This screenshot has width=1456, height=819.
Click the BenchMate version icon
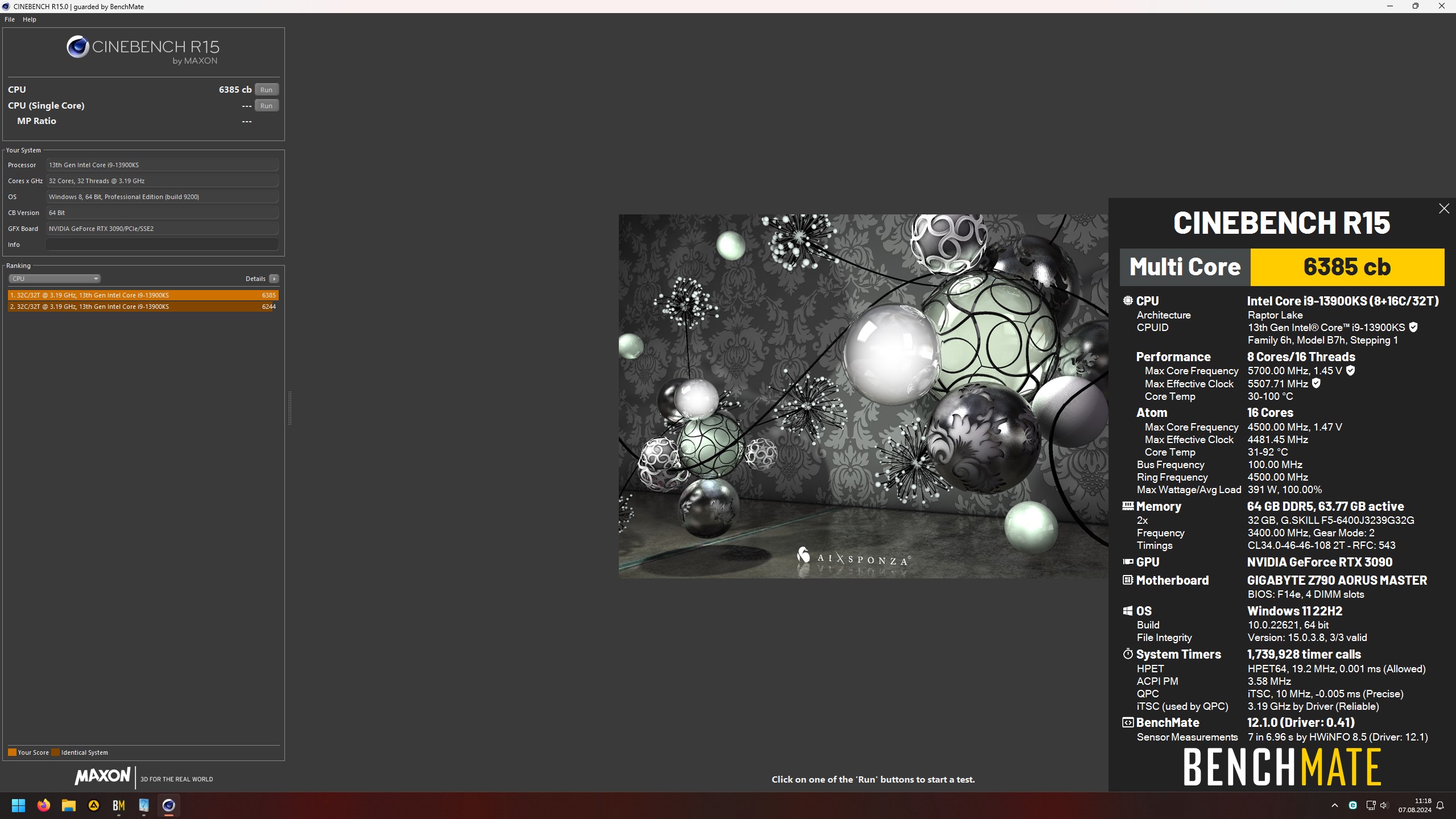[x=1128, y=722]
